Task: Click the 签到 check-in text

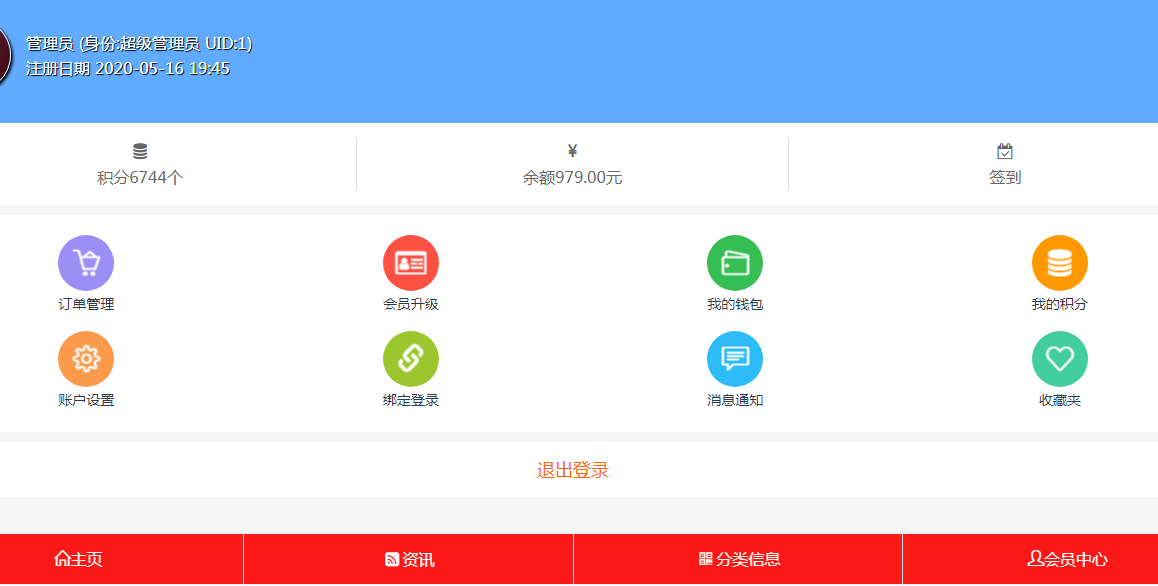Action: pyautogui.click(x=1005, y=177)
